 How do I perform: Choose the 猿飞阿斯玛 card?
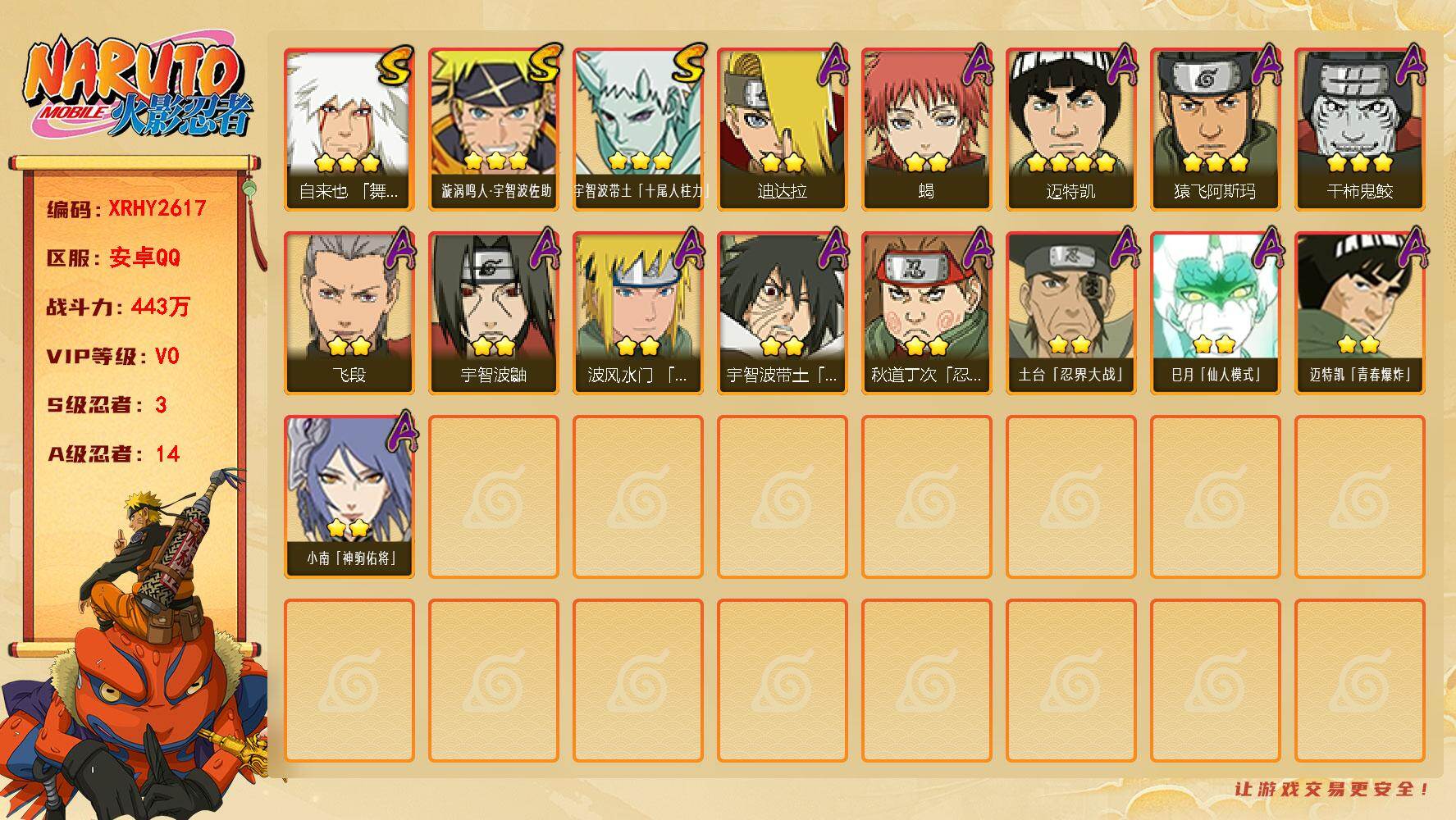point(1216,130)
